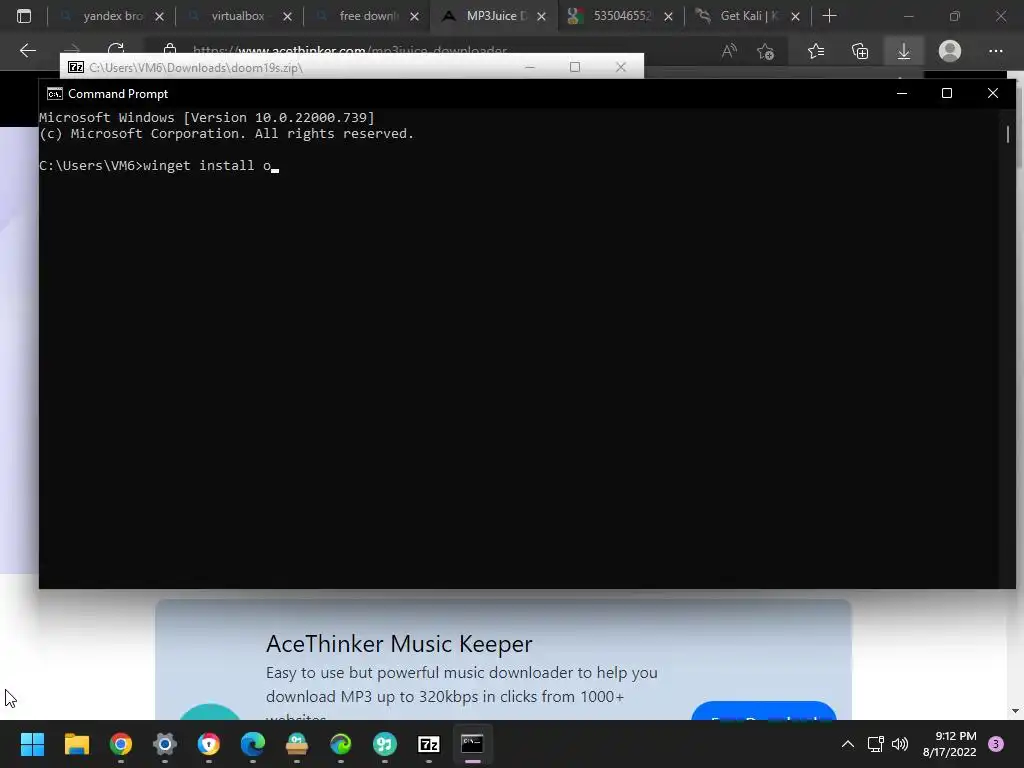Open the Edge profile avatar
1024x768 pixels.
950,51
